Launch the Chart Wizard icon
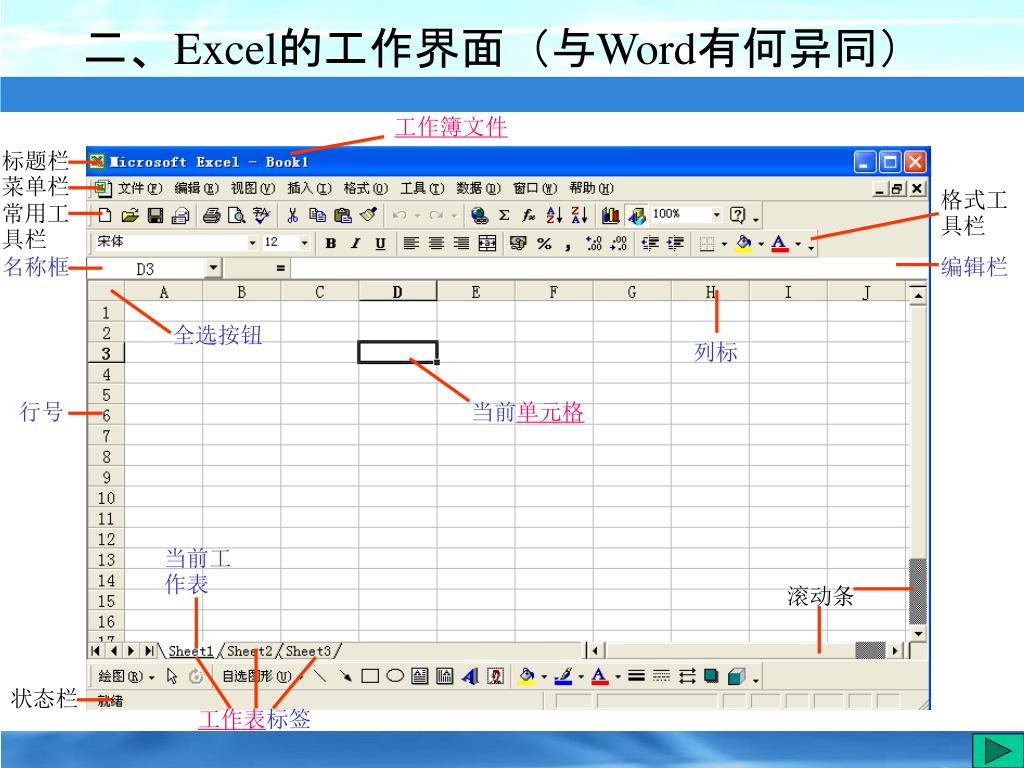The image size is (1024, 768). (611, 215)
